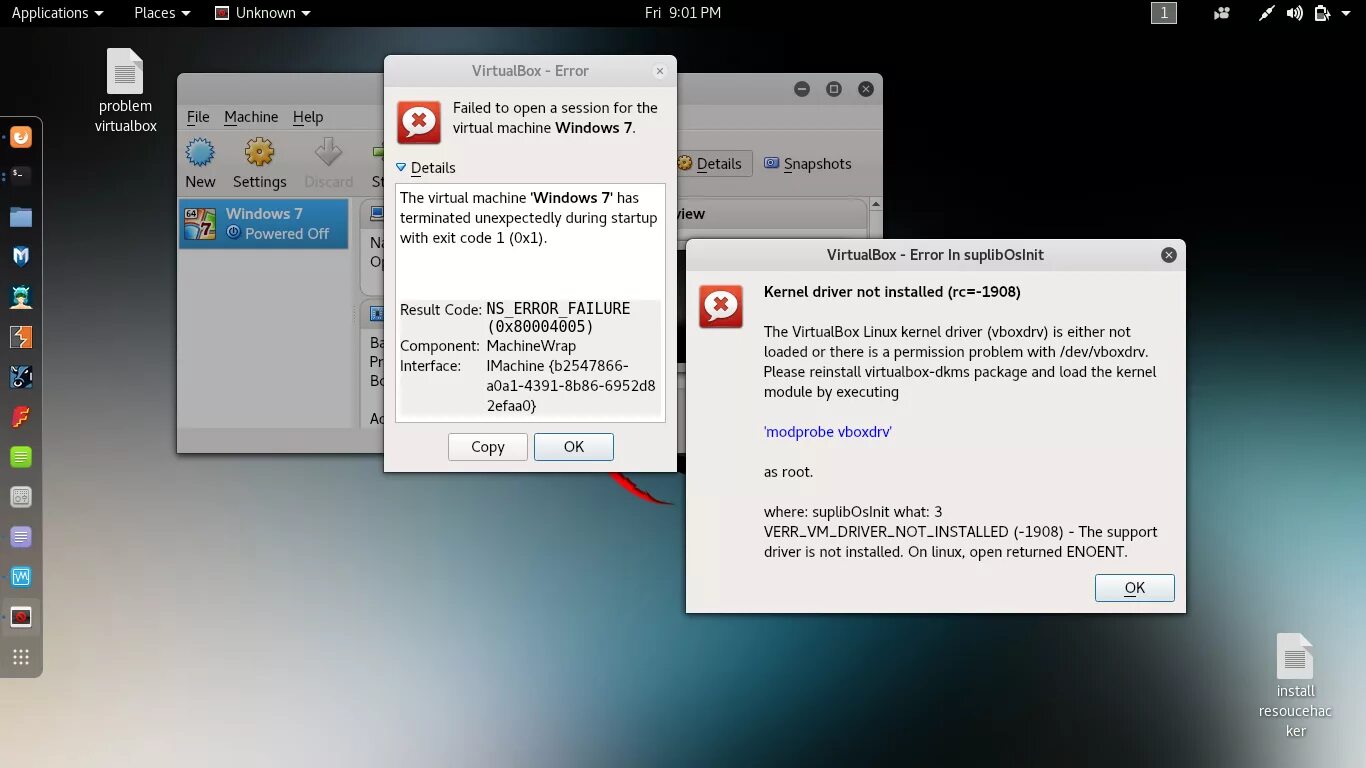Image resolution: width=1366 pixels, height=768 pixels.
Task: Click red F icon in dock
Action: pyautogui.click(x=21, y=417)
